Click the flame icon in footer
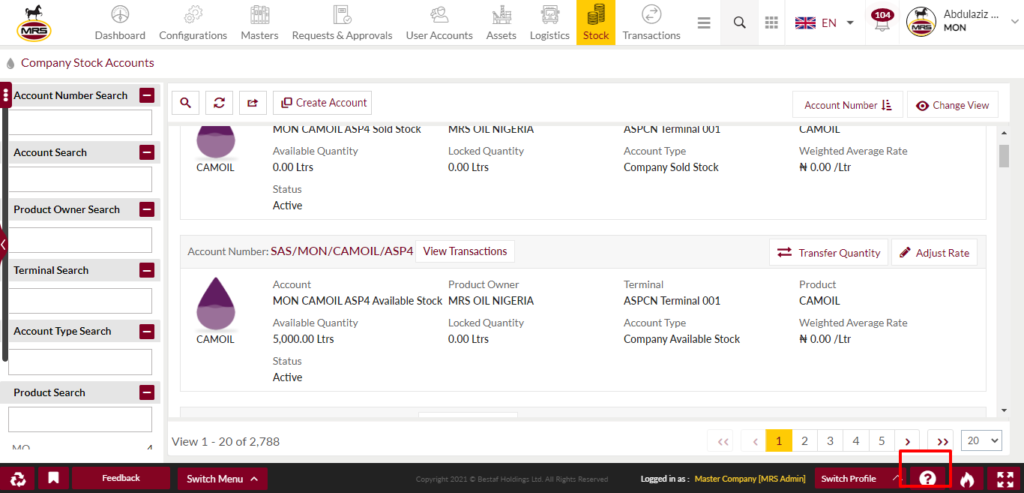Image resolution: width=1024 pixels, height=493 pixels. point(968,479)
